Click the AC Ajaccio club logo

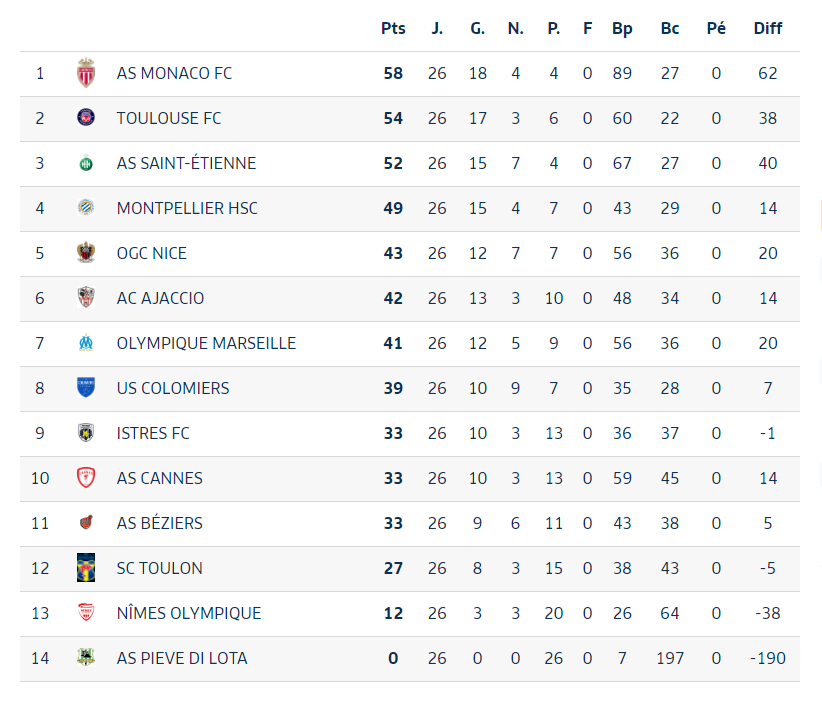pyautogui.click(x=86, y=298)
